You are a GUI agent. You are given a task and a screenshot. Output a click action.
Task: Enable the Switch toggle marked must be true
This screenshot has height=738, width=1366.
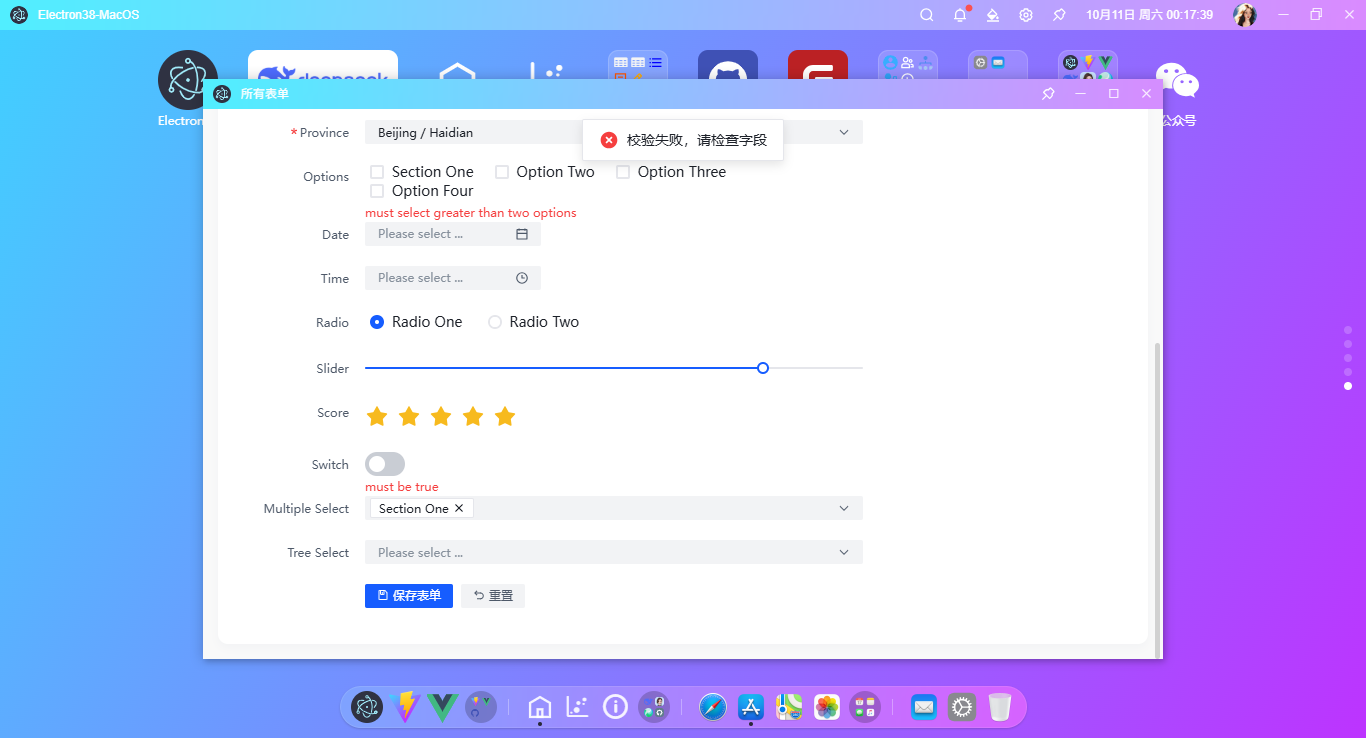point(385,464)
